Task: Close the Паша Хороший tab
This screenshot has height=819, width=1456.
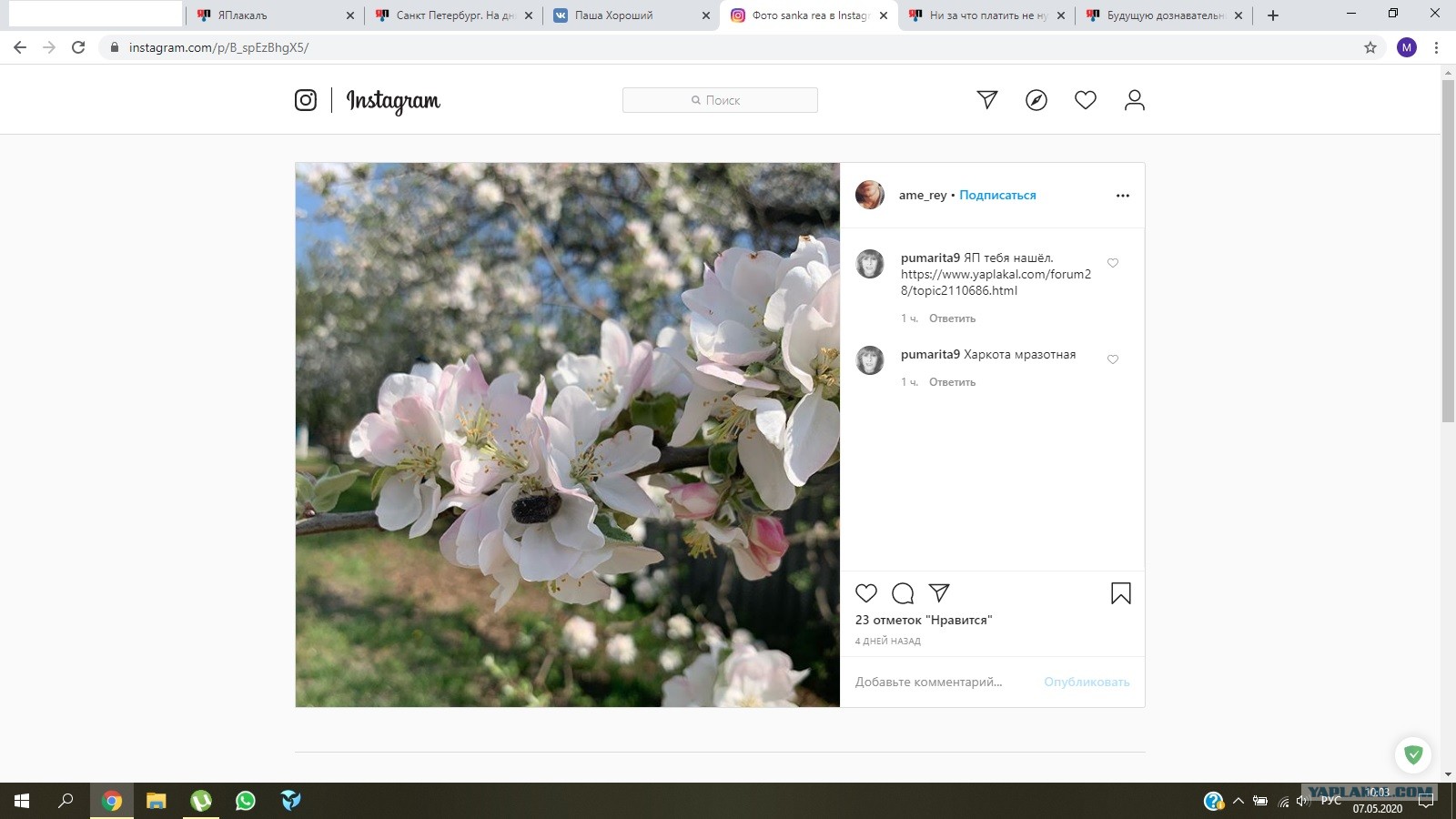Action: pos(706,15)
